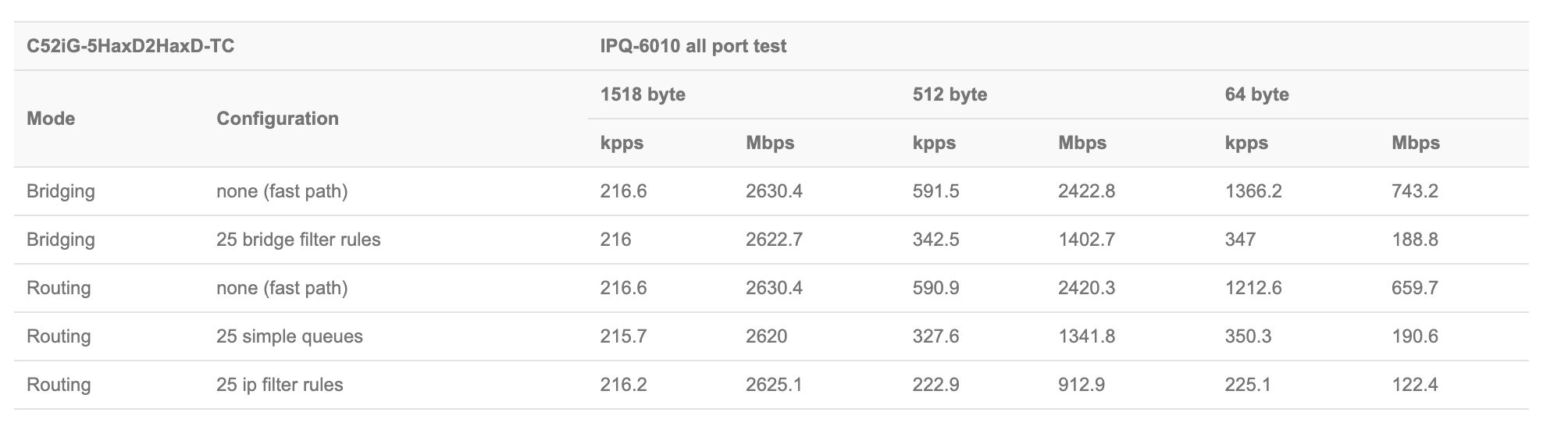Select the 64 byte header cell
This screenshot has height=423, width=1568.
click(x=1256, y=94)
